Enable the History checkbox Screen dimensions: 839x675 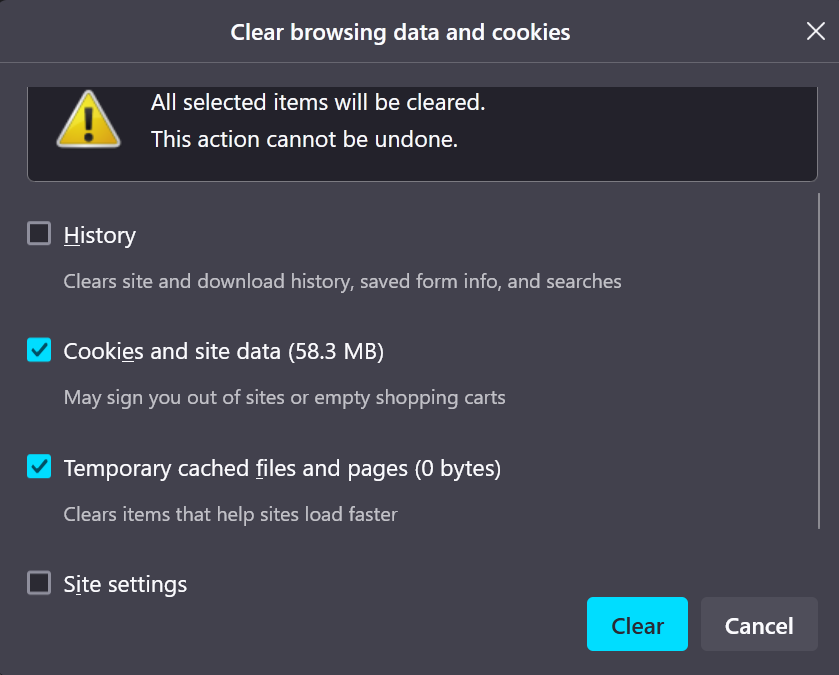coord(39,234)
